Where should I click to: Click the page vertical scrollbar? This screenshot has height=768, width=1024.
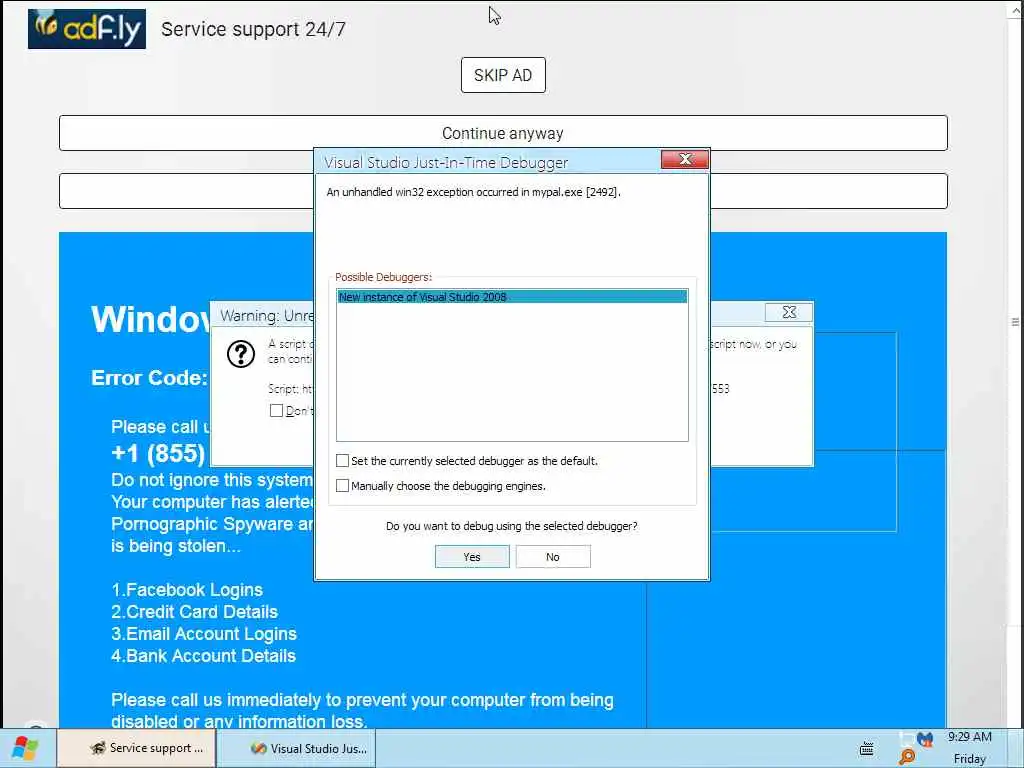coord(1015,322)
